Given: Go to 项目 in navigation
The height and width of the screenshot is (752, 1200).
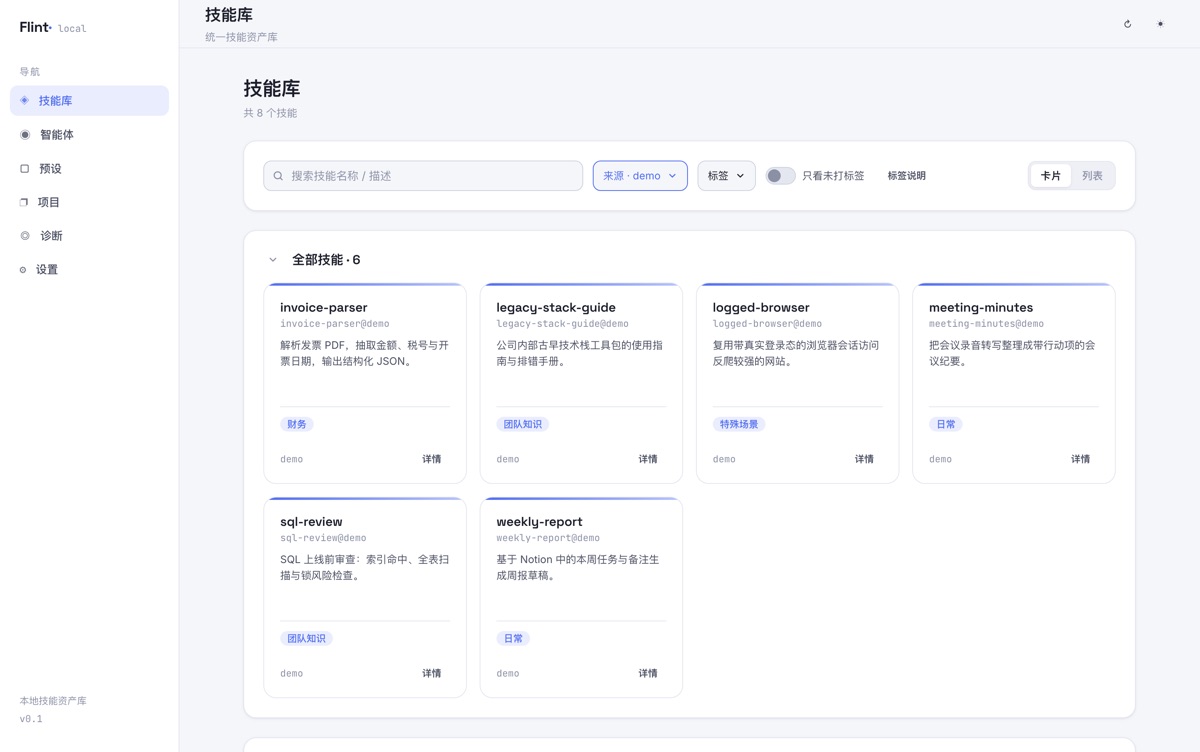Looking at the screenshot, I should tap(89, 202).
